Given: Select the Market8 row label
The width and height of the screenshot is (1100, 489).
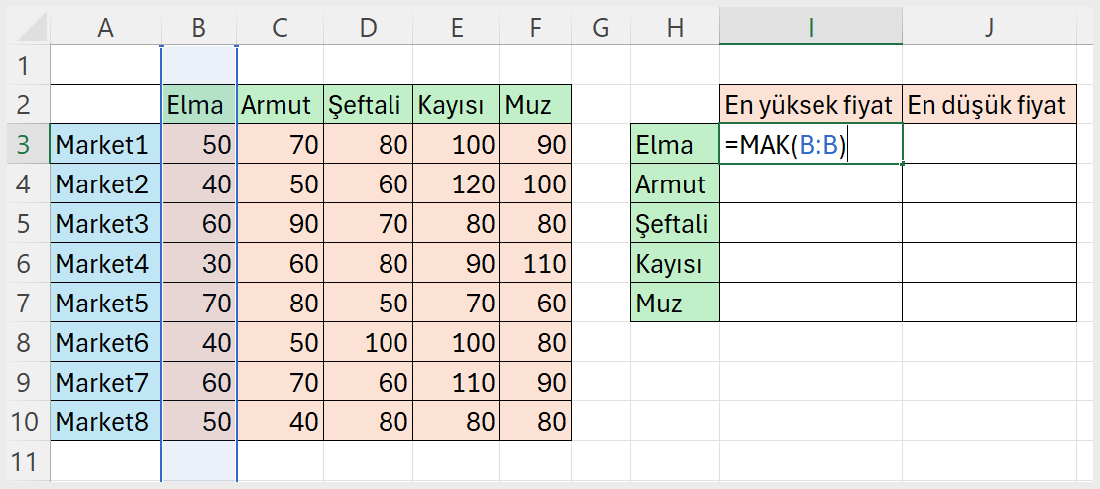Looking at the screenshot, I should pyautogui.click(x=105, y=422).
